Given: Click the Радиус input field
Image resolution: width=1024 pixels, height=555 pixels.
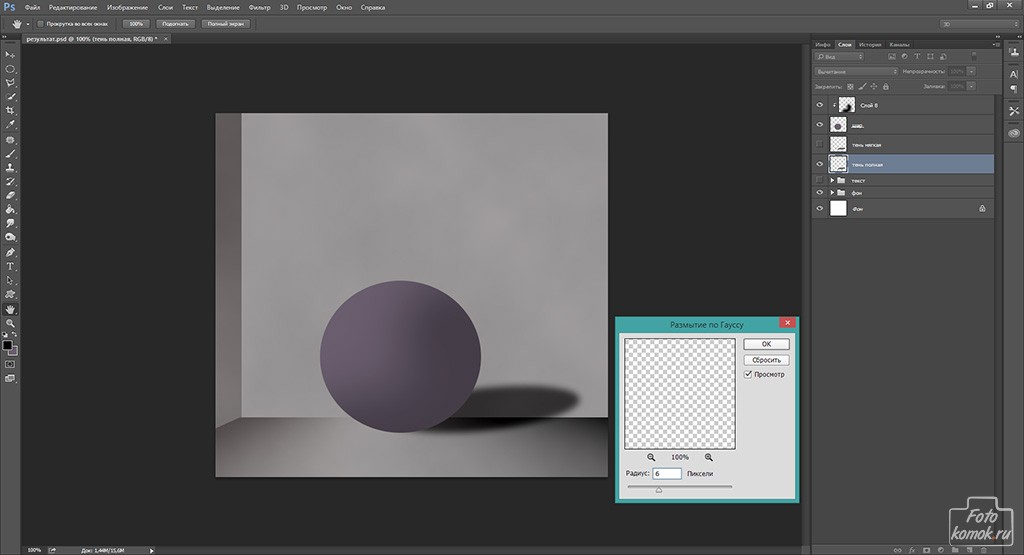Looking at the screenshot, I should tap(667, 473).
